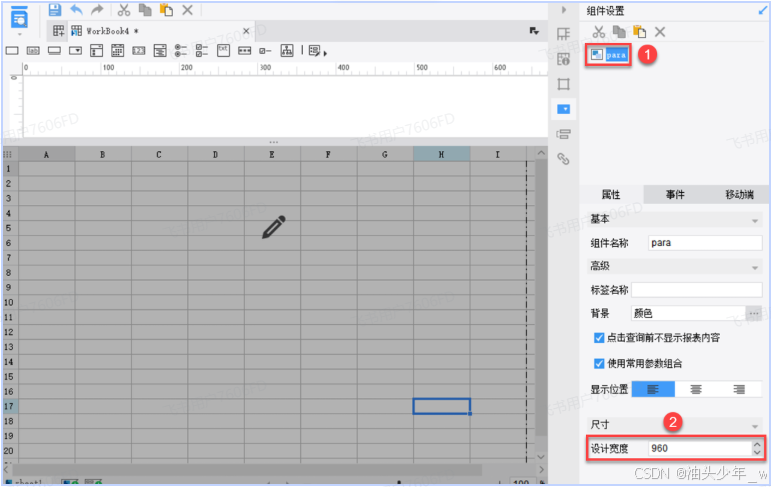Screen dimensions: 771x487
Task: Undo the last action
Action: click(x=77, y=9)
